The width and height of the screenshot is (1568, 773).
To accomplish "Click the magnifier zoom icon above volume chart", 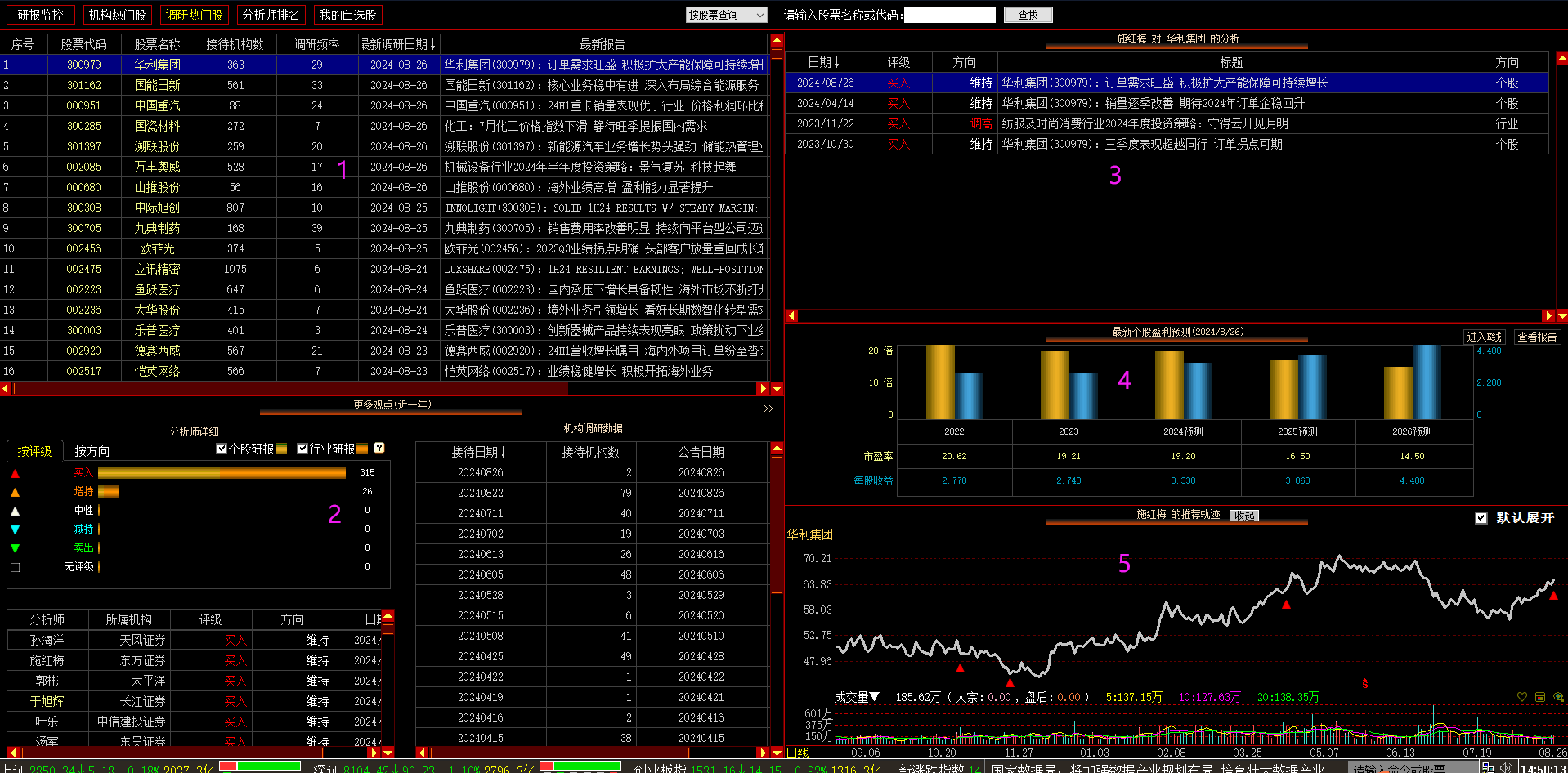I will (x=1558, y=697).
